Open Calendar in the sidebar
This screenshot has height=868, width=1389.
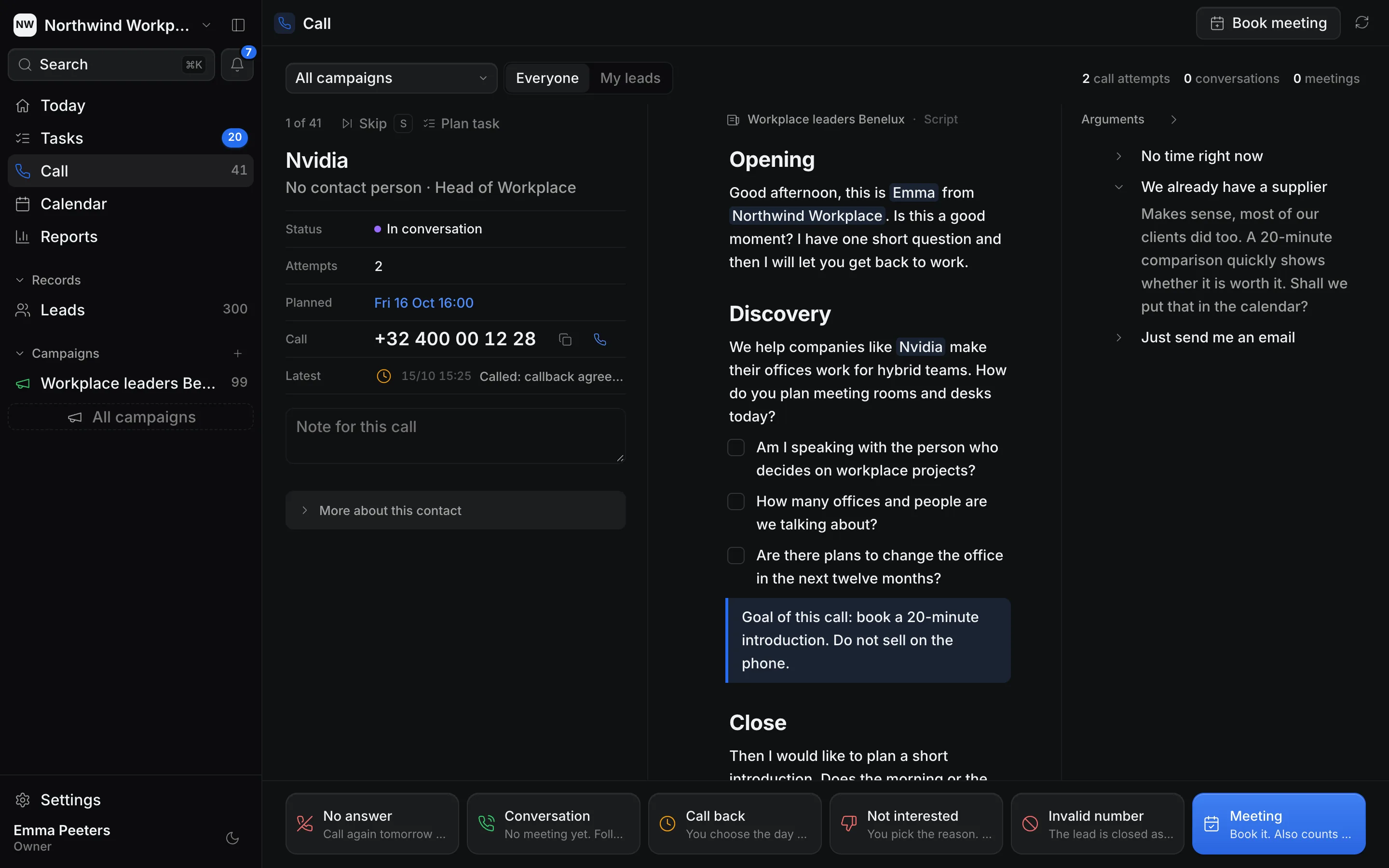131,204
